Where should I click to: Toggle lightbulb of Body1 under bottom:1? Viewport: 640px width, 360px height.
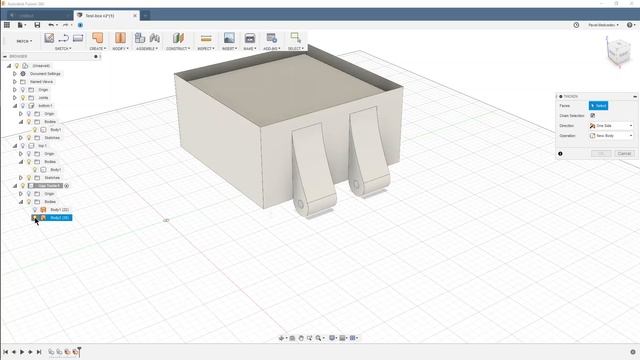[35, 130]
